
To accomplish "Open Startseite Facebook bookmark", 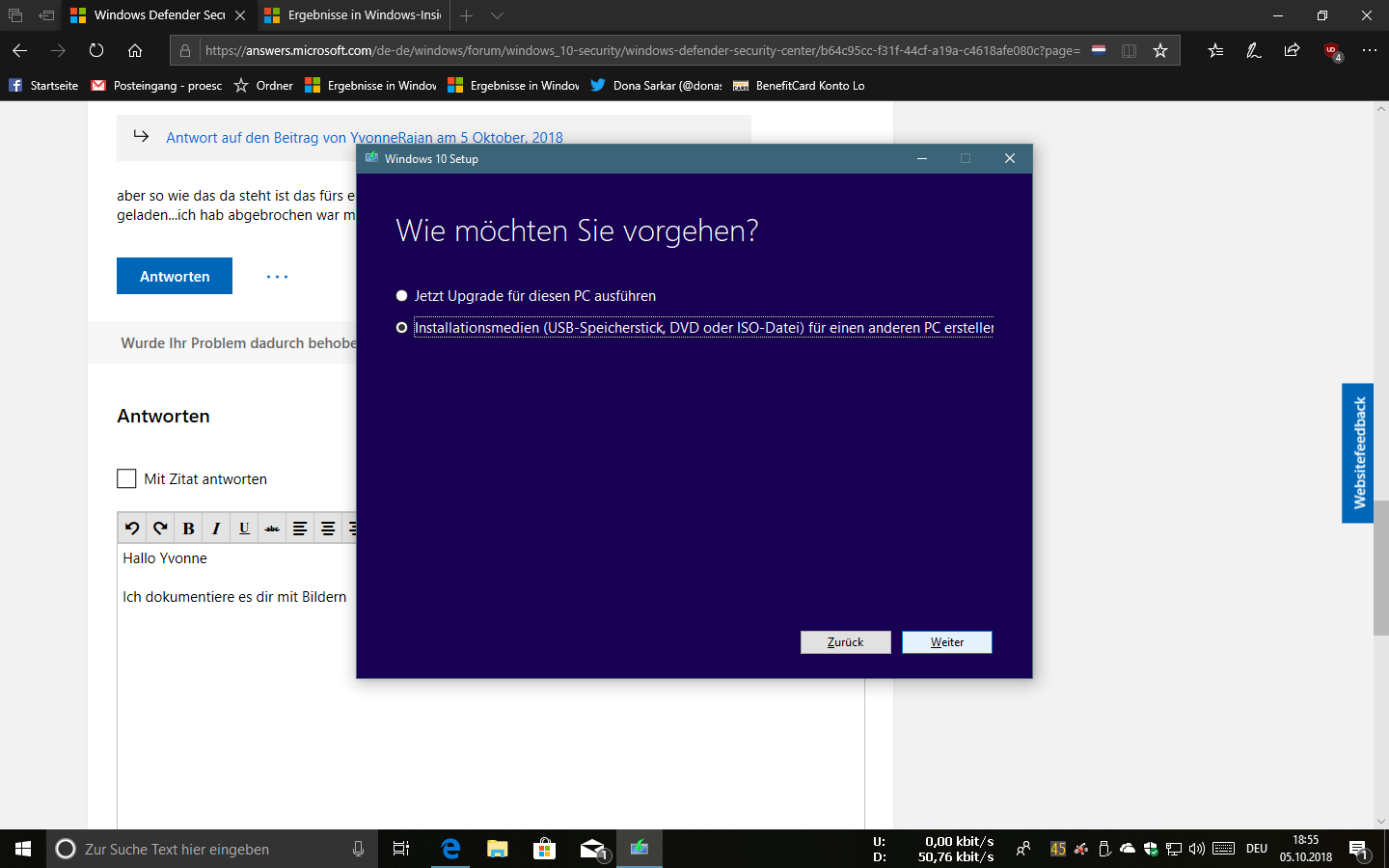I will [43, 86].
